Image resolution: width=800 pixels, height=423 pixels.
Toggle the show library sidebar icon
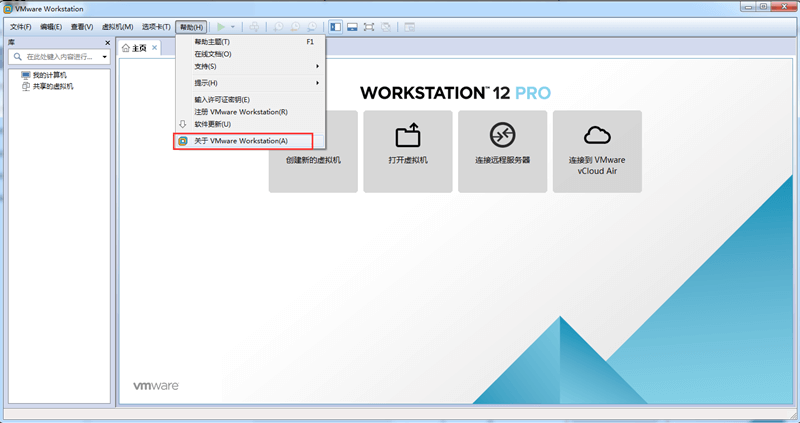335,27
